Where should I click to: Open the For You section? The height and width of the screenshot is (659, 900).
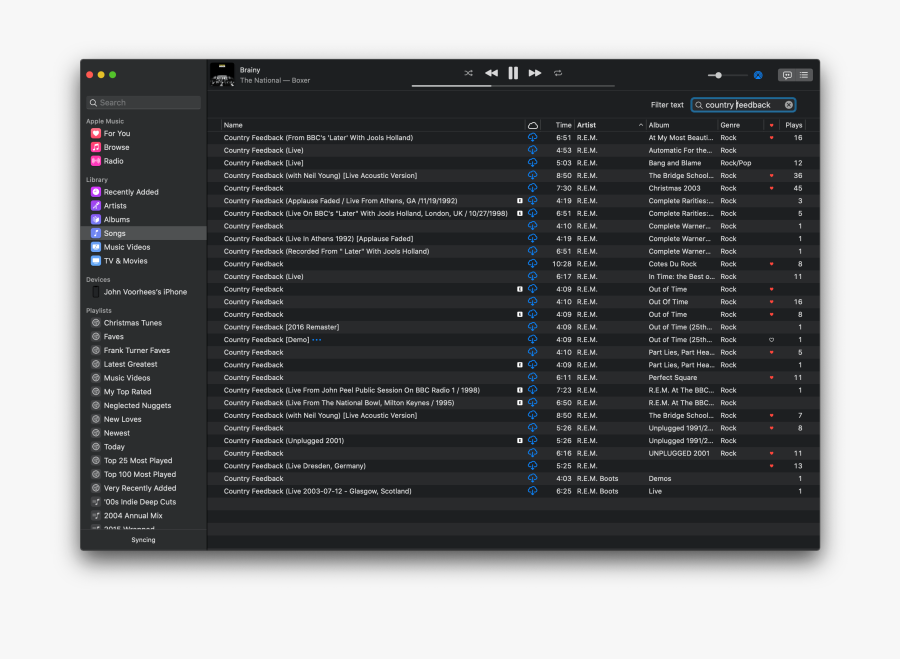[117, 133]
